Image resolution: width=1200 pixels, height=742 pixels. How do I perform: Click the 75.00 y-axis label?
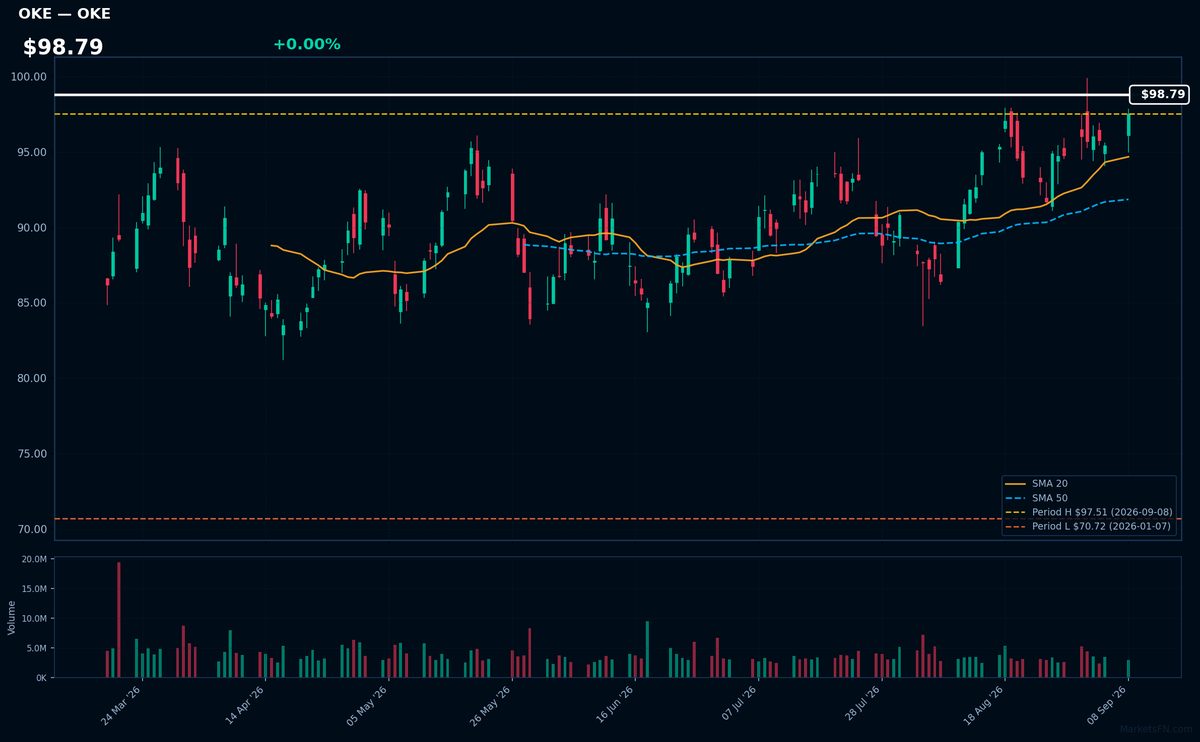click(x=33, y=454)
